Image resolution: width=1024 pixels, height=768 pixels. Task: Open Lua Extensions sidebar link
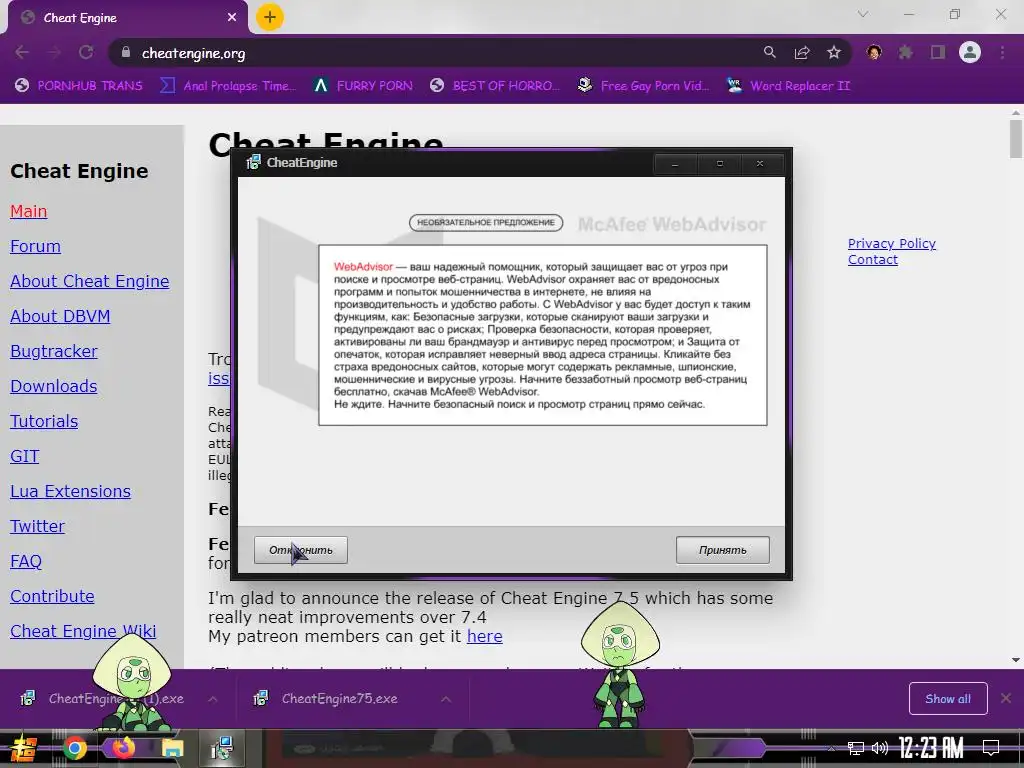point(71,491)
